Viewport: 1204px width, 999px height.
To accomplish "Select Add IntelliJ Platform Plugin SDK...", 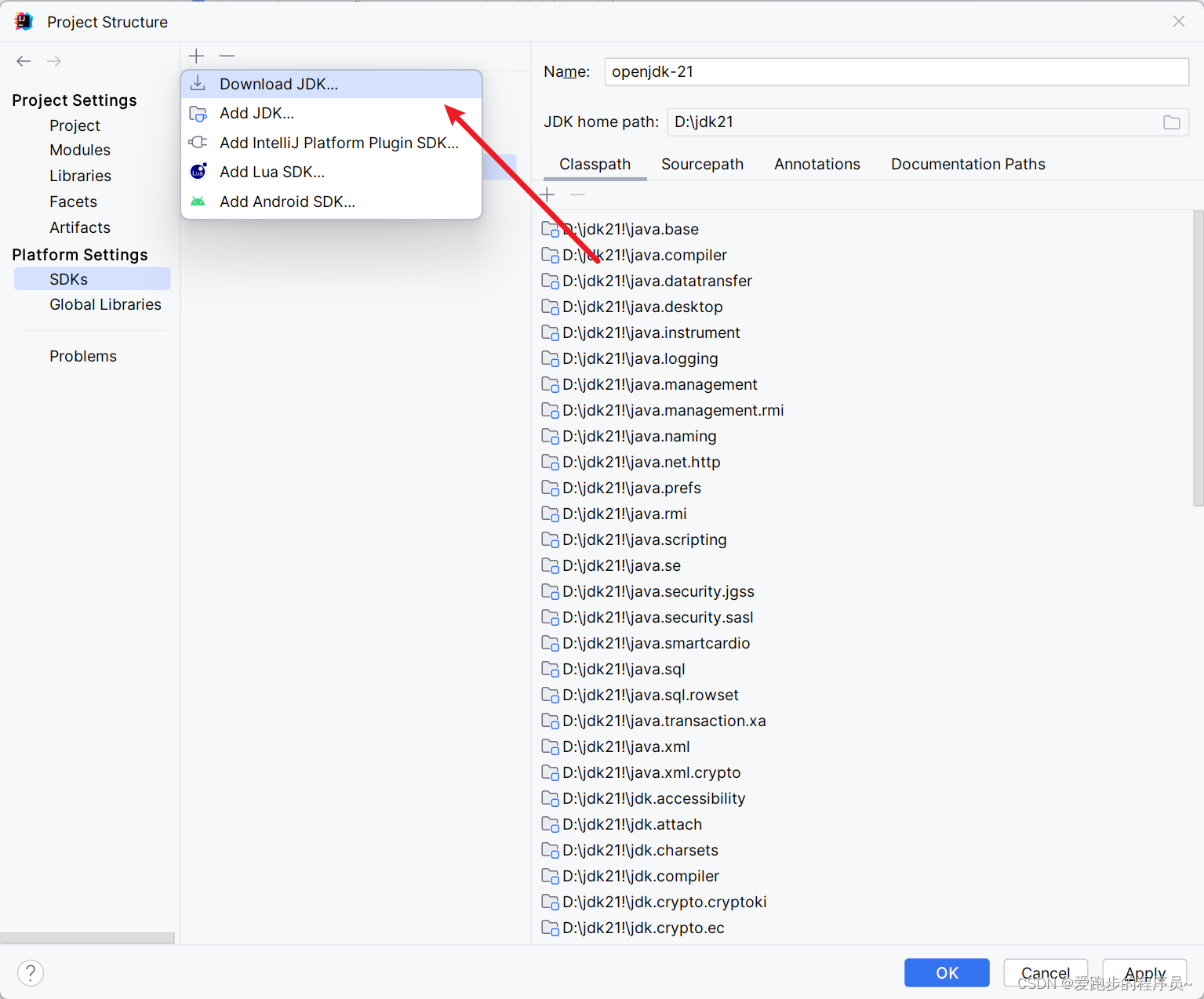I will 331,143.
